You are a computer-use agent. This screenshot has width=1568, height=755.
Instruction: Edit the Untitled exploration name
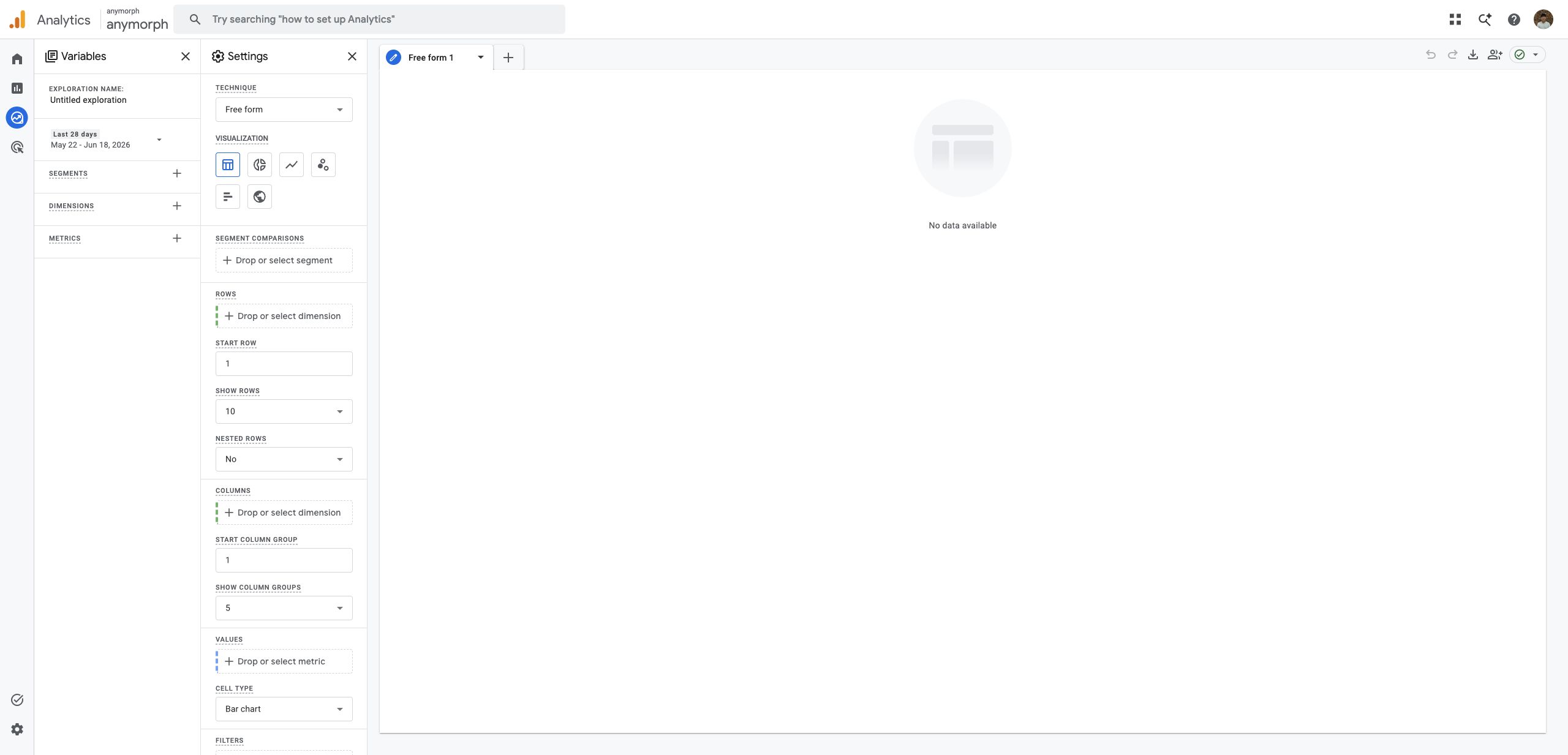[88, 100]
